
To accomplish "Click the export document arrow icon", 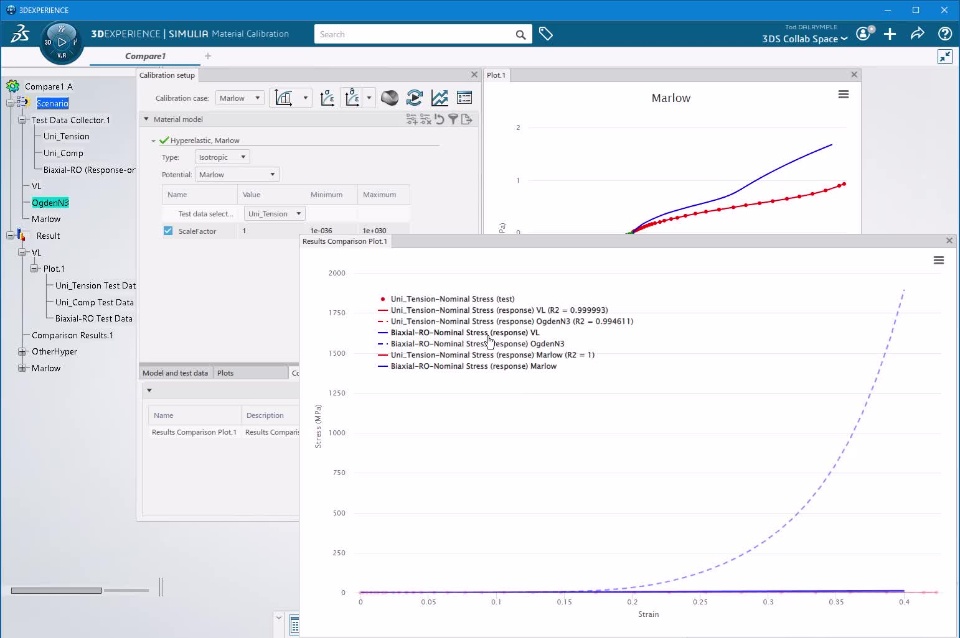I will click(467, 119).
